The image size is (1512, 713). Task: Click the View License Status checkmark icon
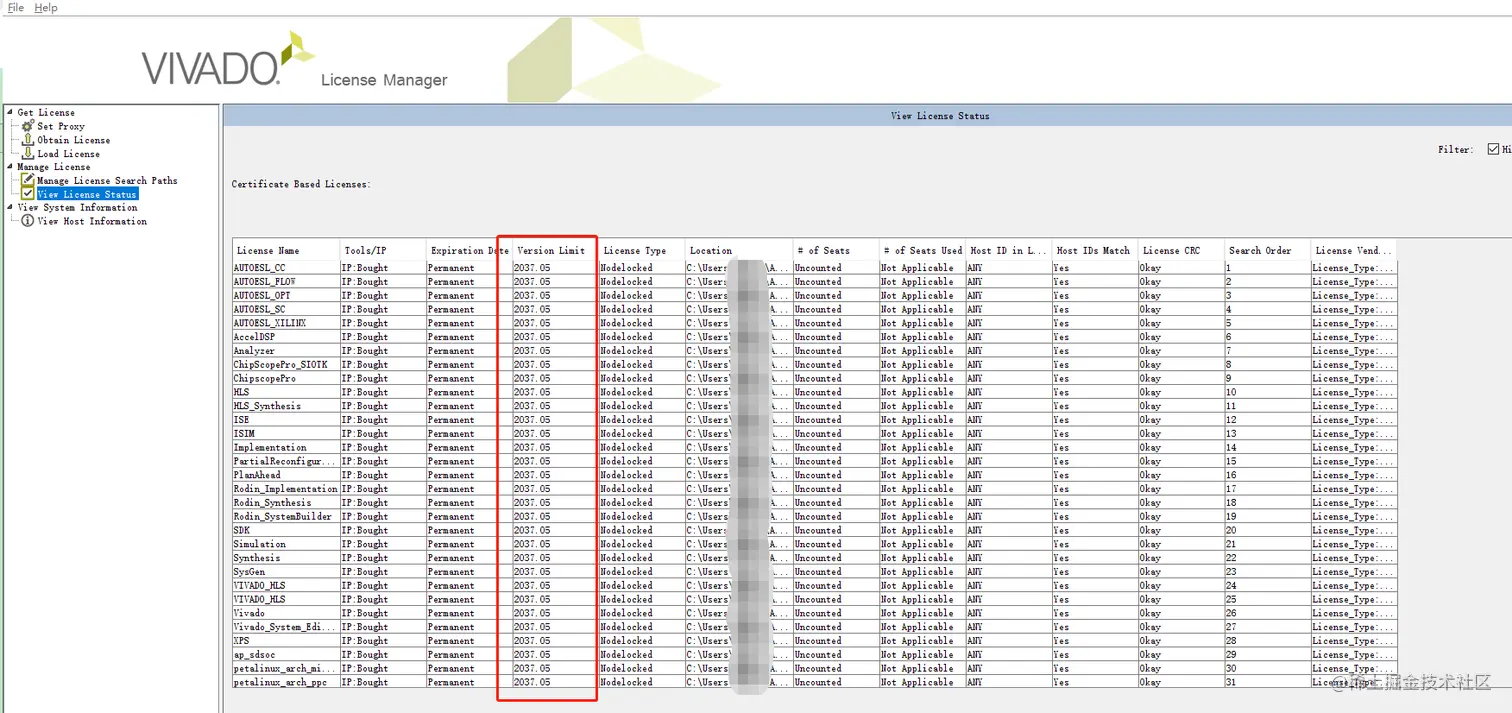(28, 194)
